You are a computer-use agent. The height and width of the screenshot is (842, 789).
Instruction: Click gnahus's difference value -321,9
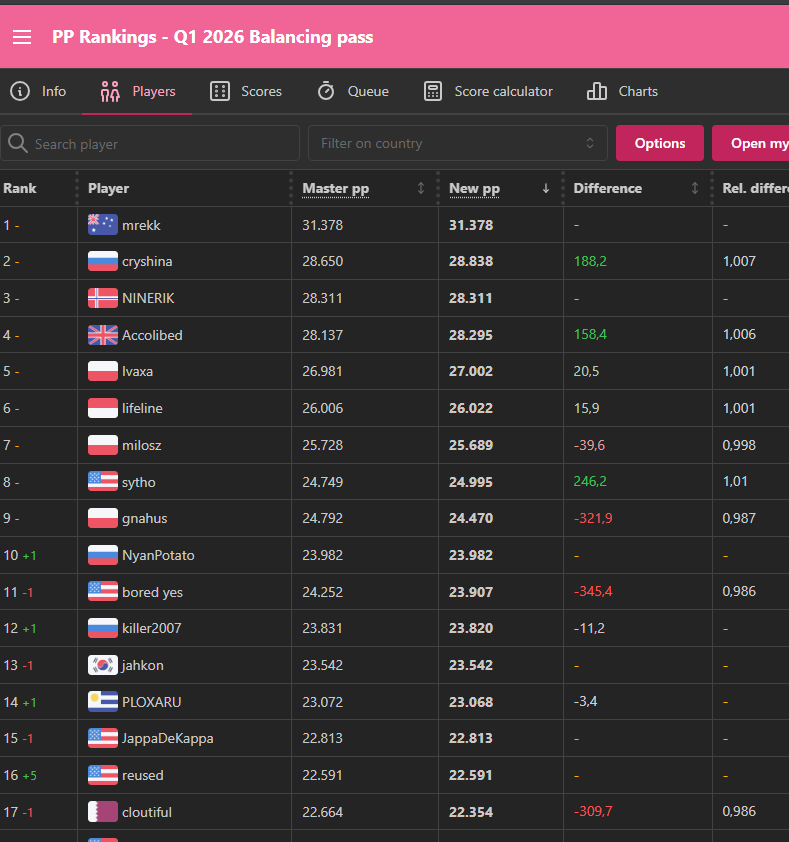pos(593,518)
